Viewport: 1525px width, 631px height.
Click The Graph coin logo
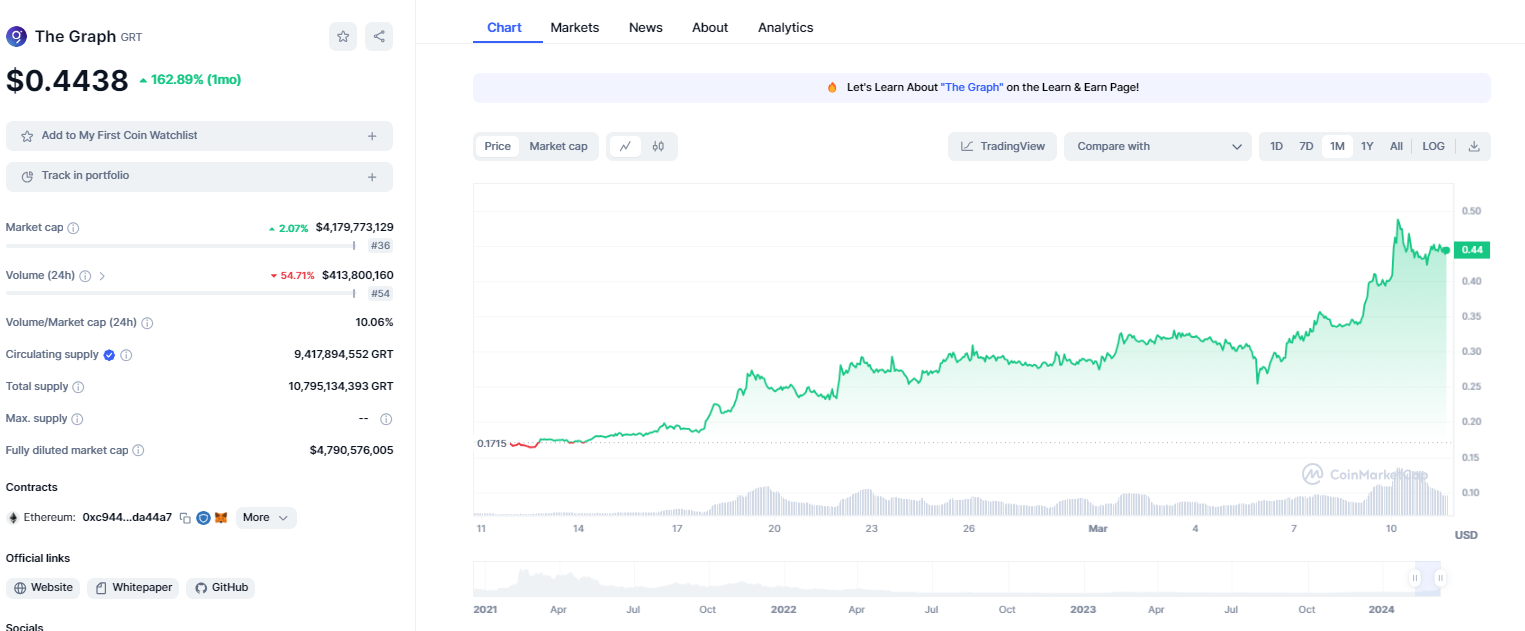click(16, 37)
